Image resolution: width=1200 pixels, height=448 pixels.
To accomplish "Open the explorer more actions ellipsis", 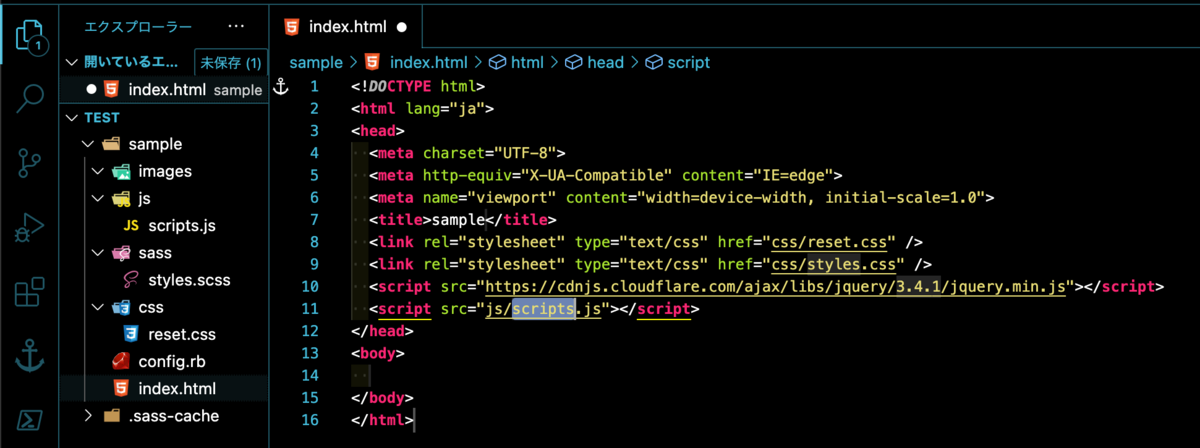I will pyautogui.click(x=236, y=27).
